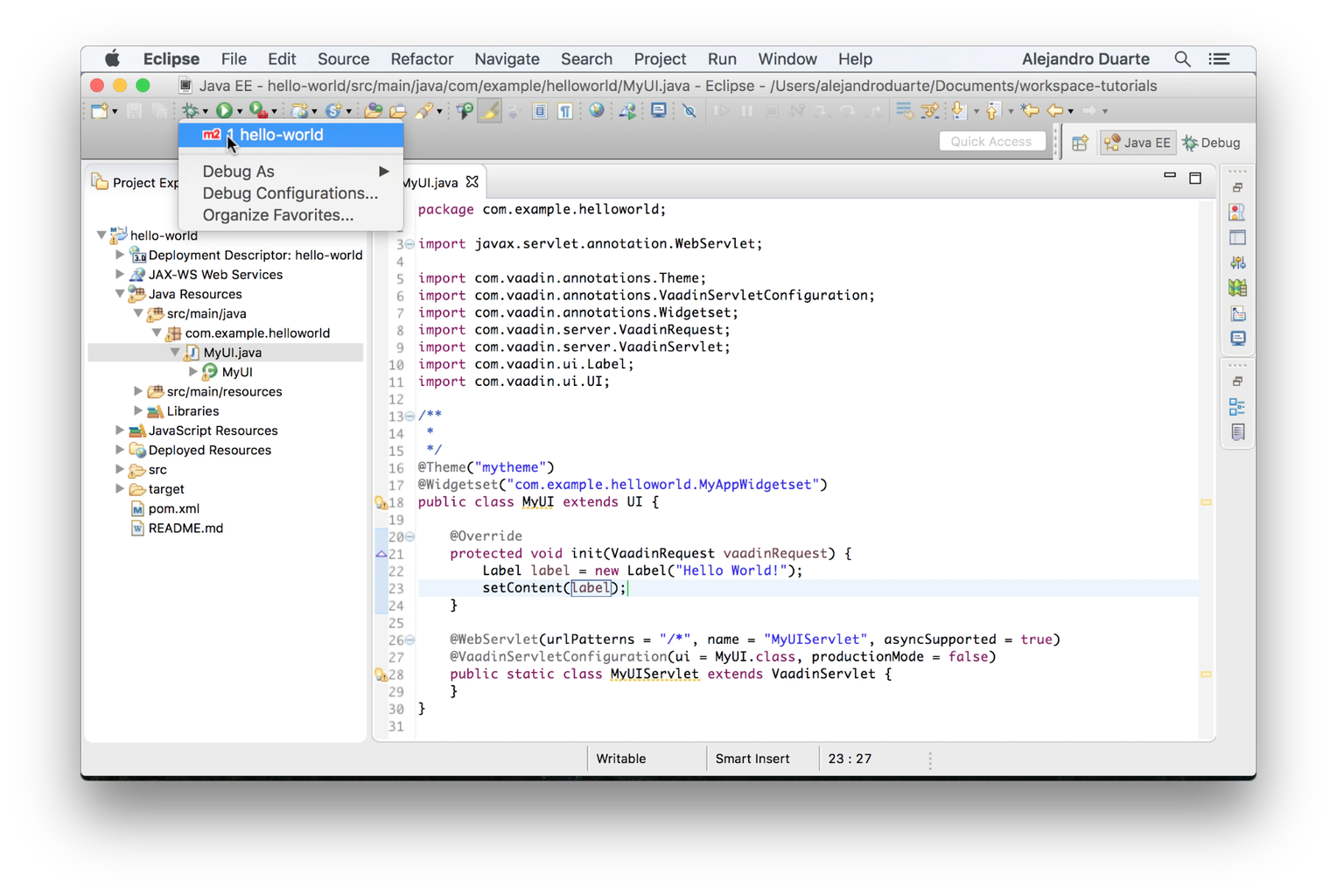
Task: Click the Back navigation arrow icon
Action: click(x=1055, y=110)
